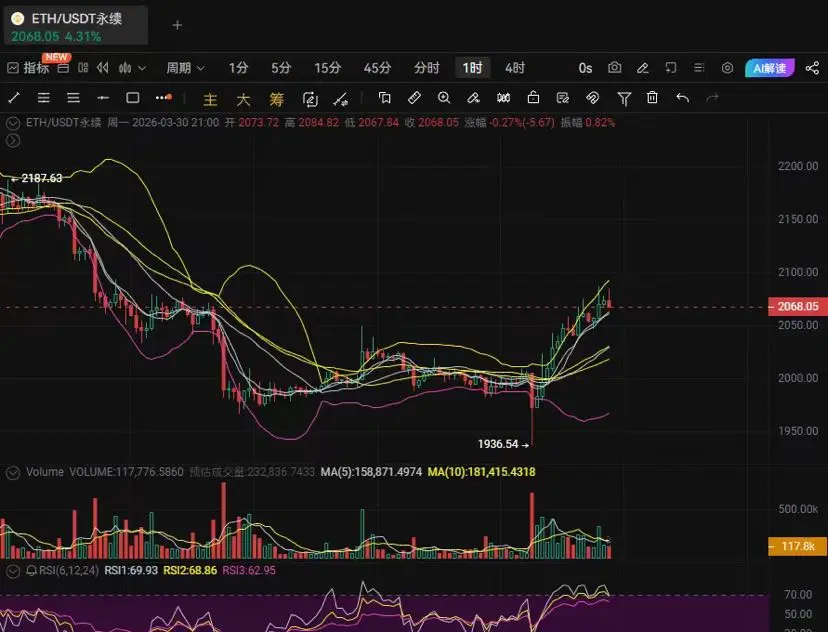
Task: Select the eraser brush tool
Action: 474,98
